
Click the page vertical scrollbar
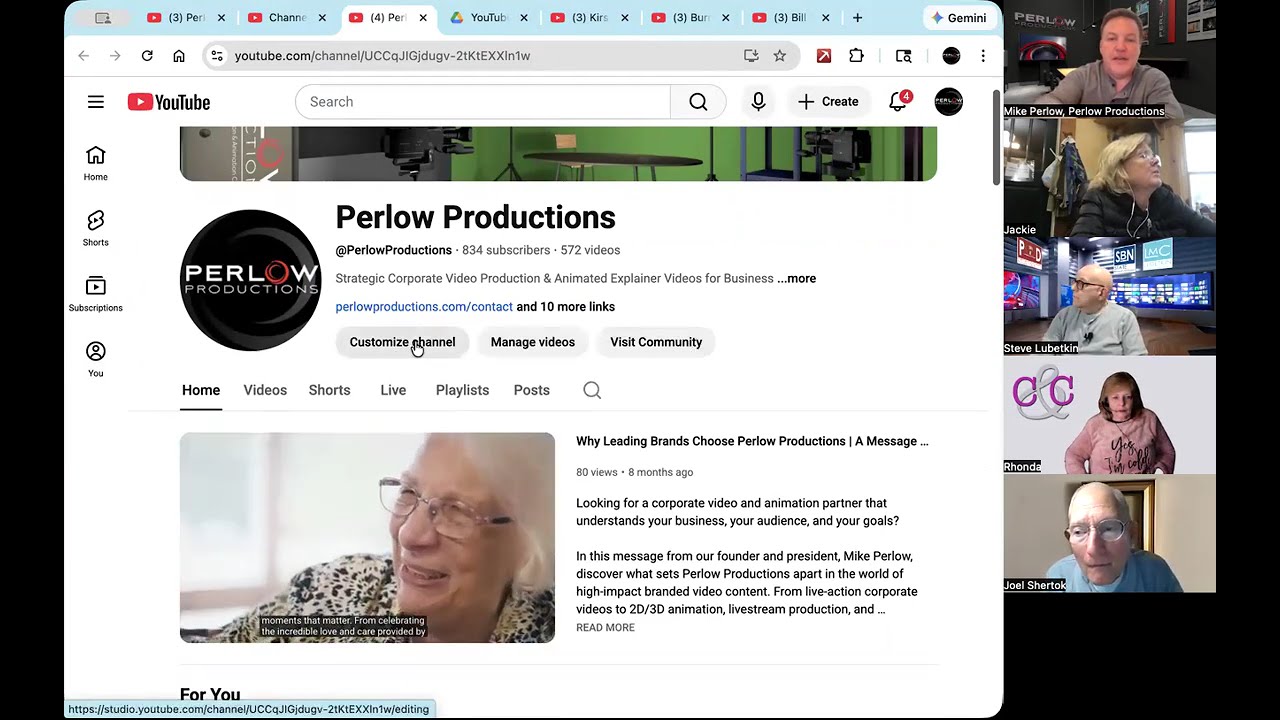pos(996,137)
